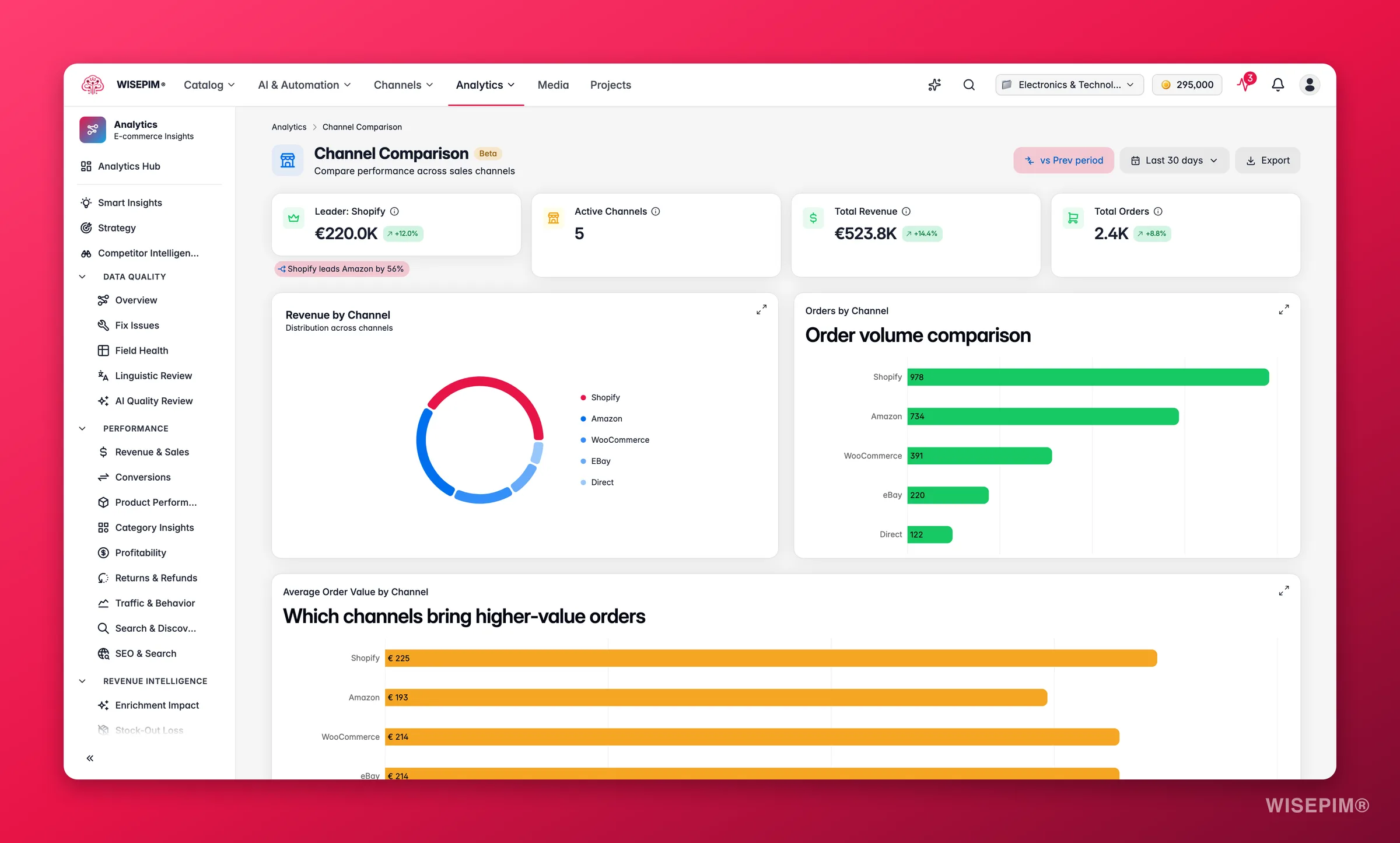
Task: Click the crown icon on Leader card
Action: tap(293, 218)
